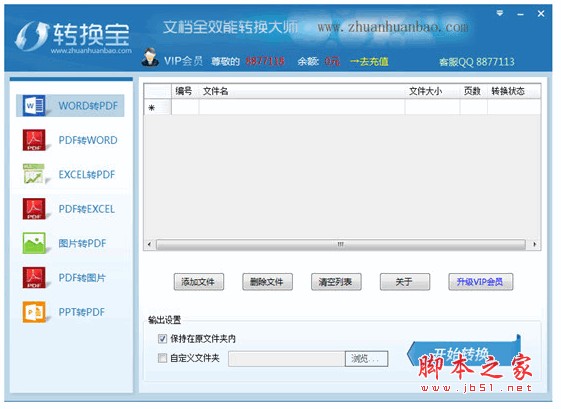Select the WORD转PDF conversion mode label
This screenshot has width=561, height=409.
pyautogui.click(x=88, y=106)
